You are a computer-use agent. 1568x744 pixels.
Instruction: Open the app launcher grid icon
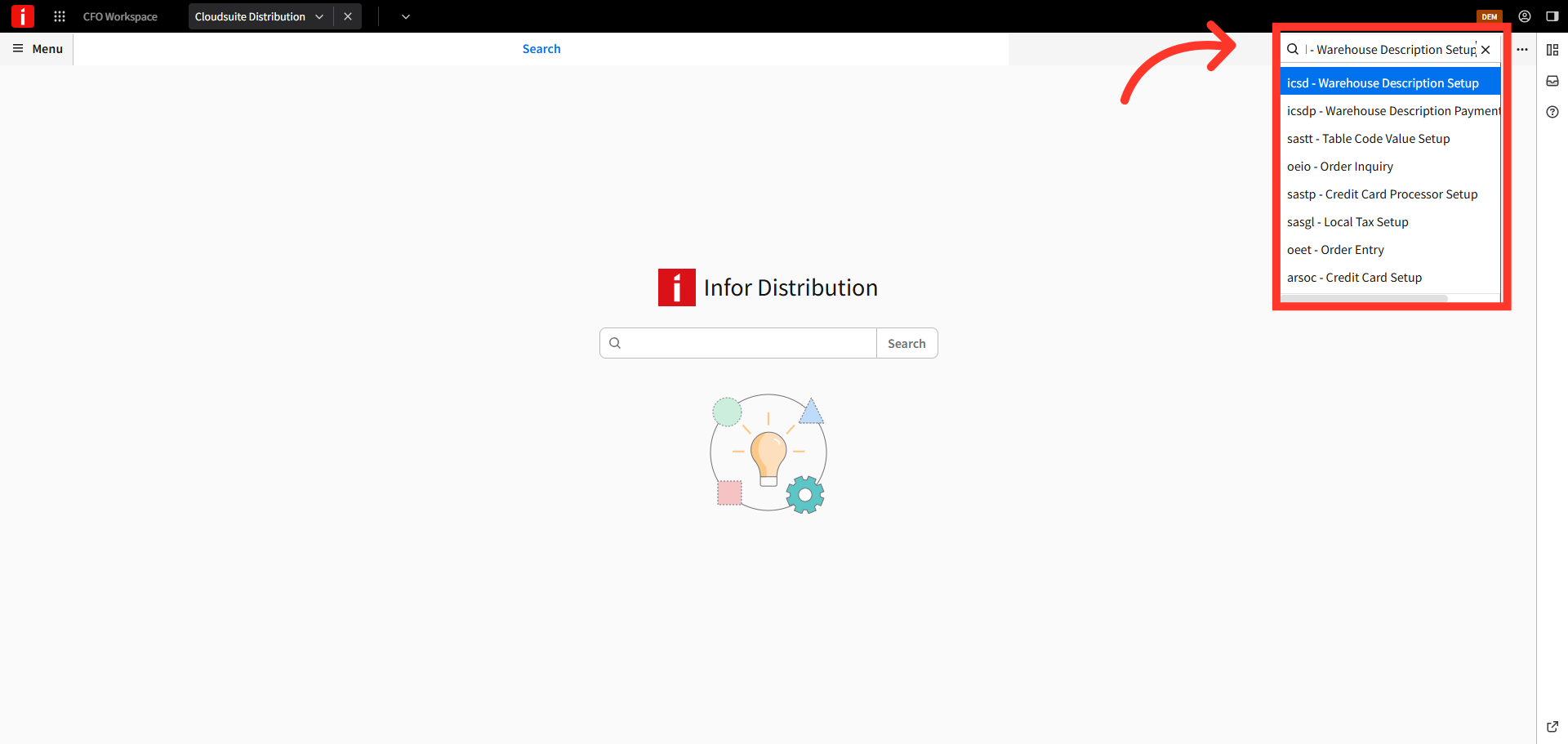point(60,16)
